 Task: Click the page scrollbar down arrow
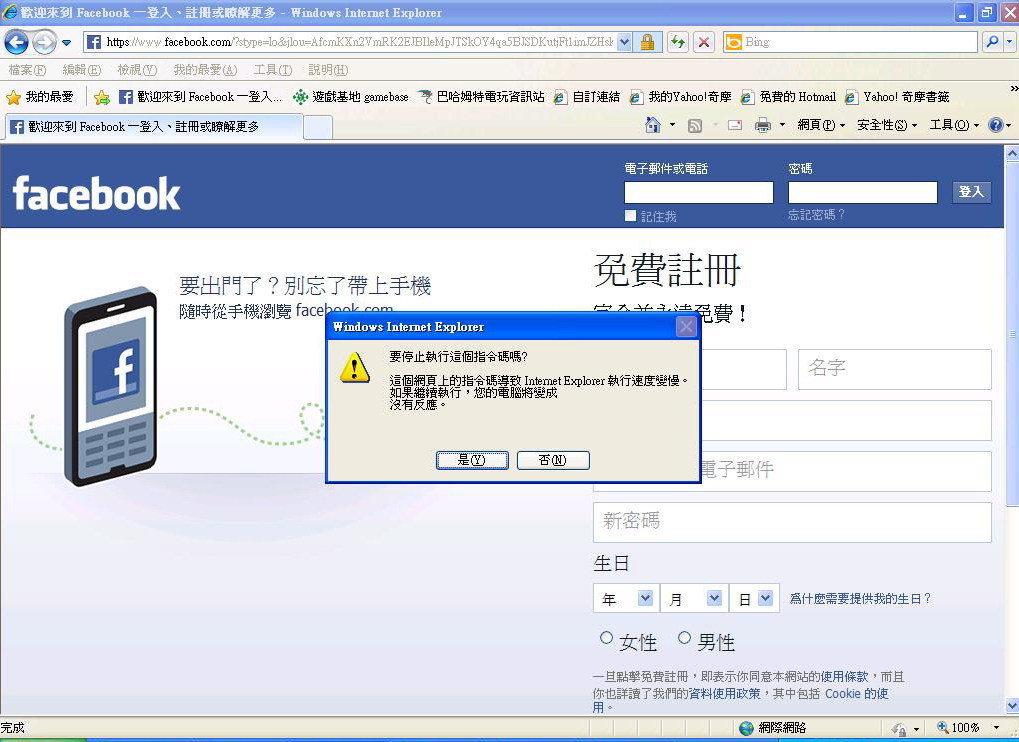point(1012,706)
